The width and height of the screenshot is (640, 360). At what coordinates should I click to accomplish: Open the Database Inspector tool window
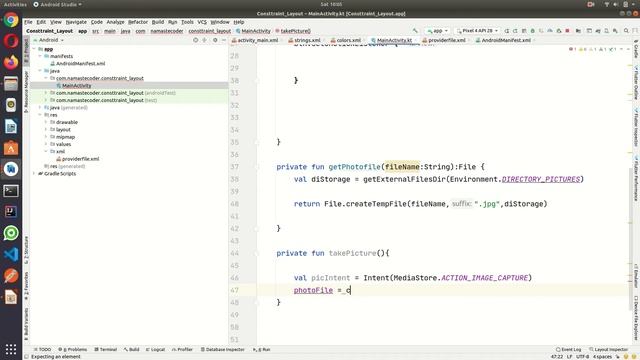click(222, 350)
